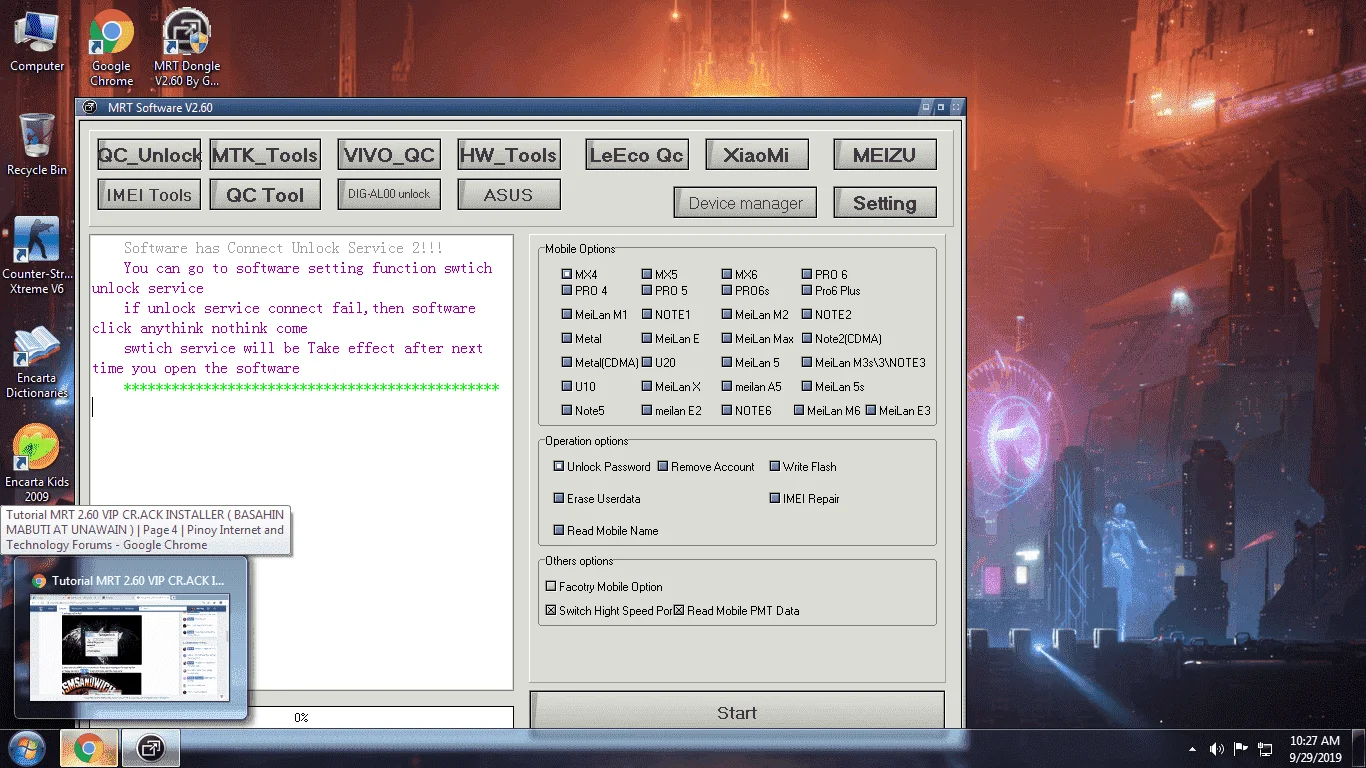Choose the Note2(CDMA) model

click(x=807, y=338)
